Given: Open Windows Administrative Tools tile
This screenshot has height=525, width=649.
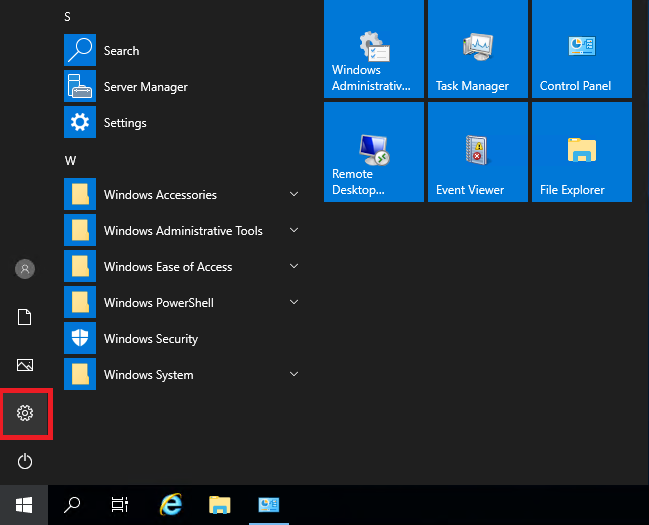Looking at the screenshot, I should click(x=373, y=48).
